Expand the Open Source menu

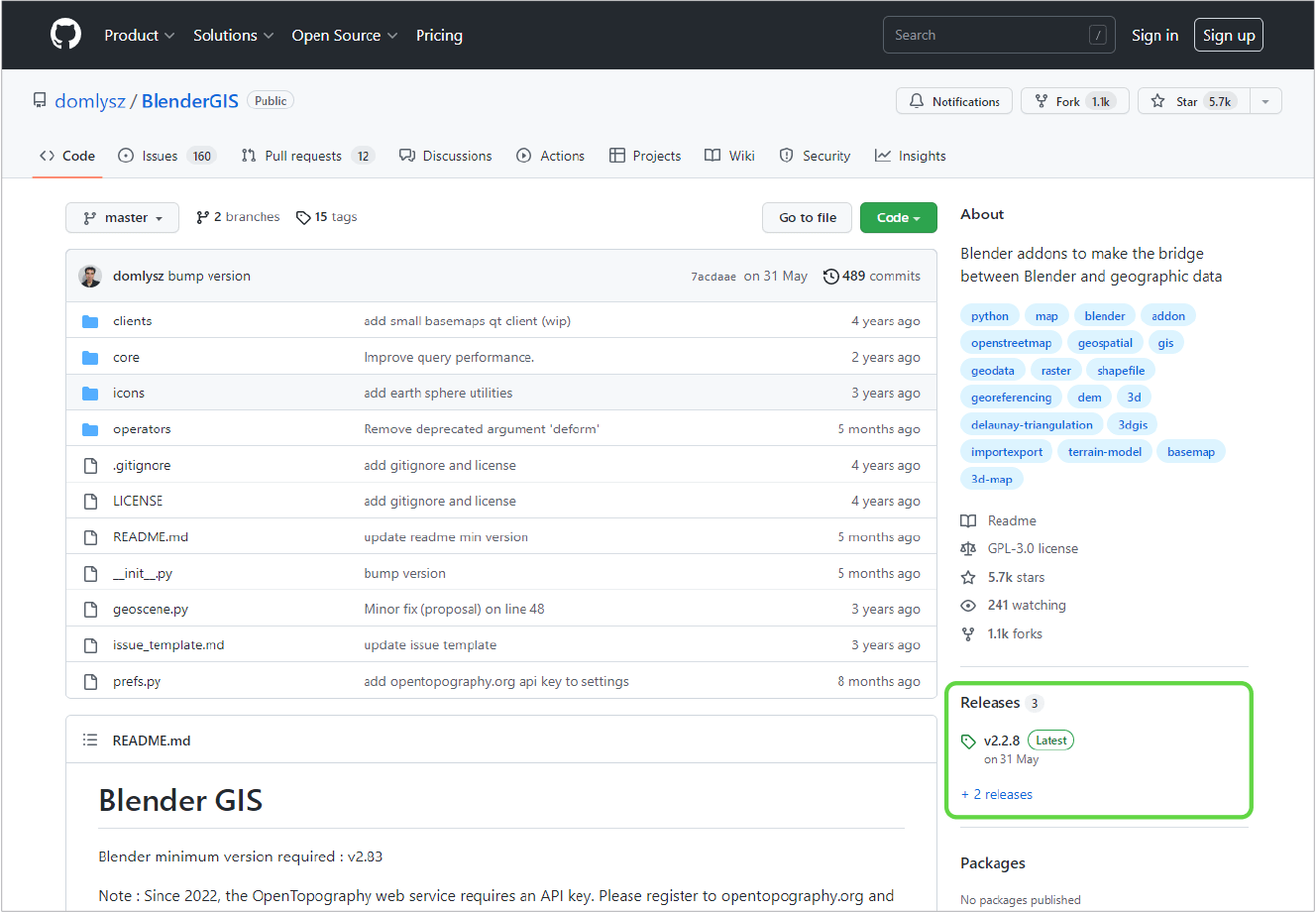(345, 35)
